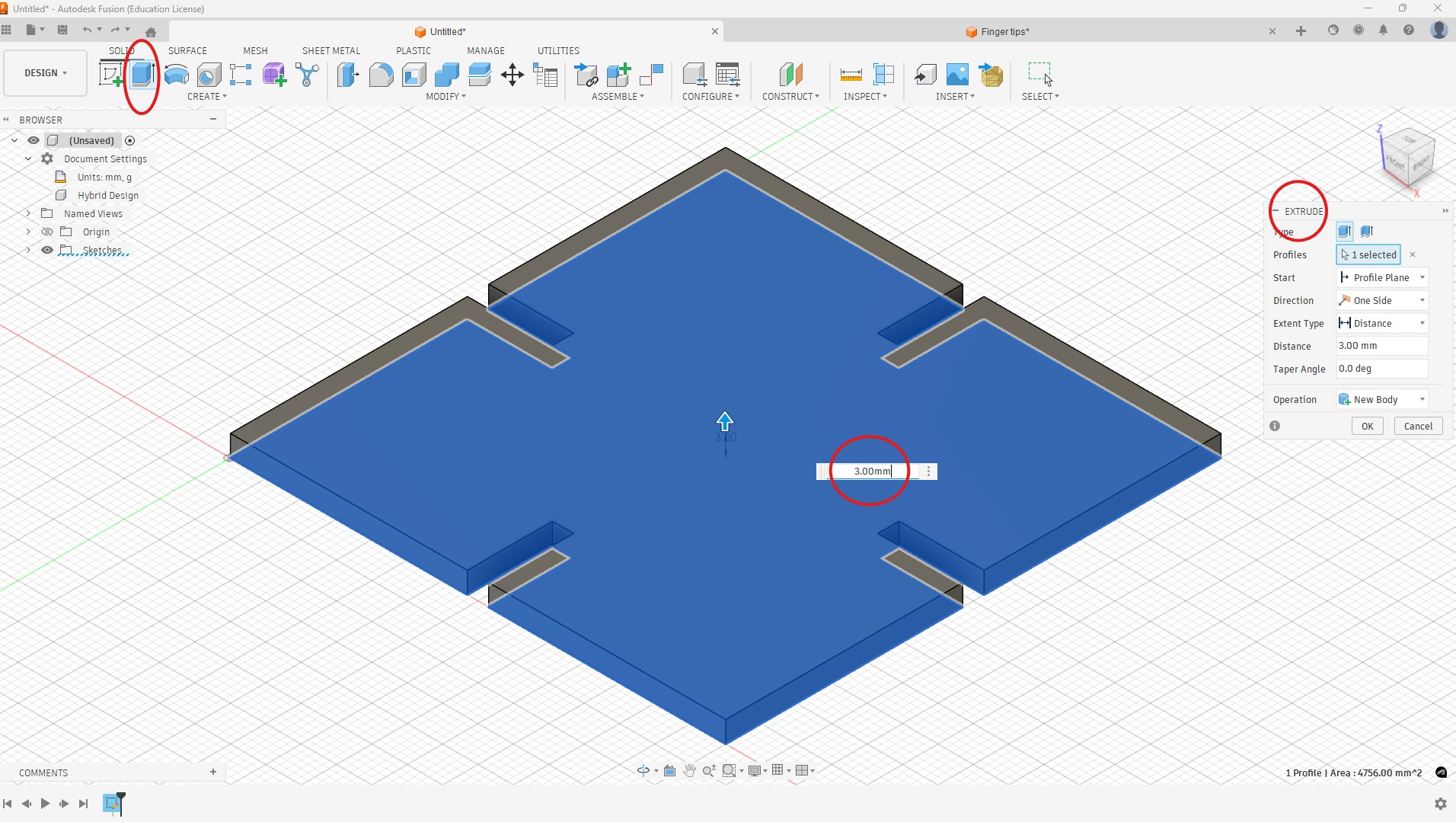
Task: Open the CREATE menu label
Action: [x=206, y=96]
